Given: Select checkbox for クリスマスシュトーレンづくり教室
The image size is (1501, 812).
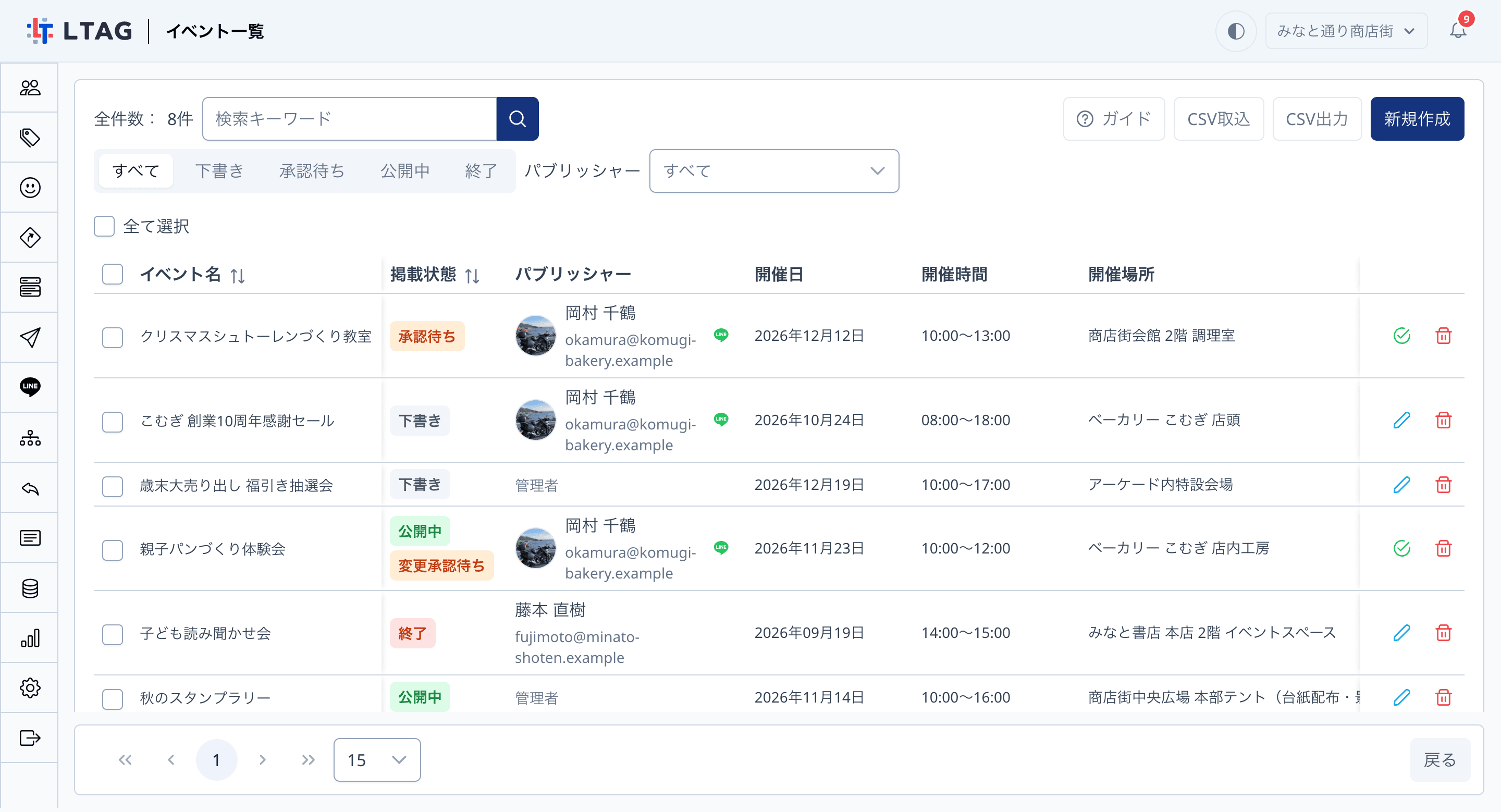Looking at the screenshot, I should 113,337.
